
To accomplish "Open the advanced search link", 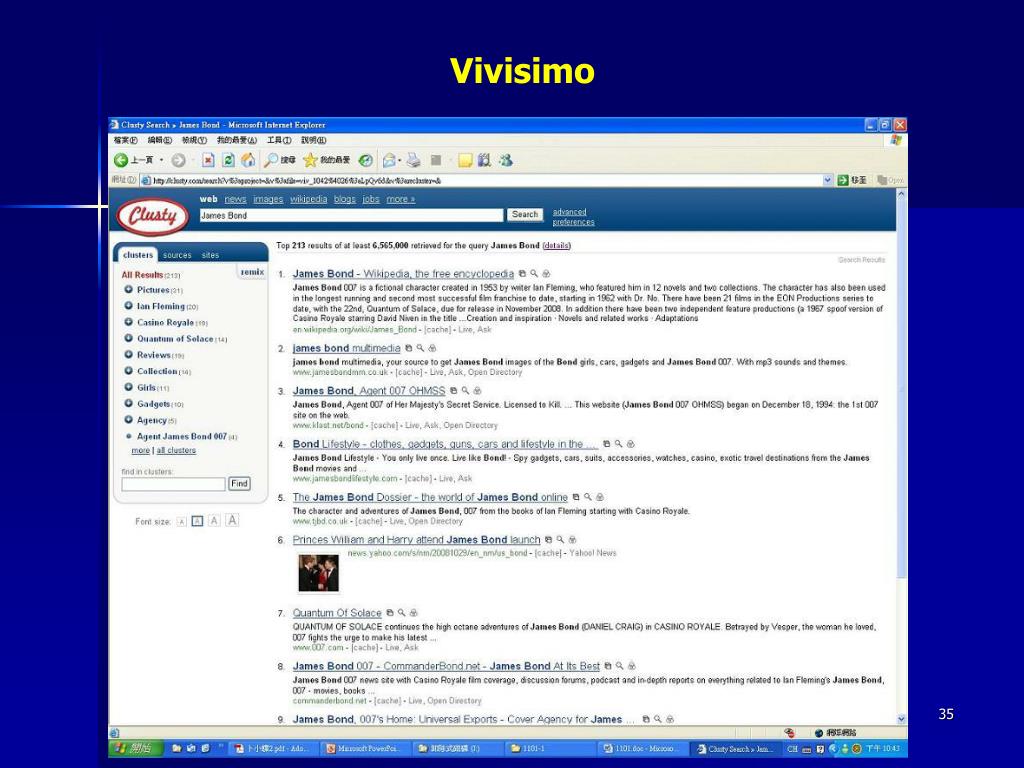I will (x=569, y=212).
